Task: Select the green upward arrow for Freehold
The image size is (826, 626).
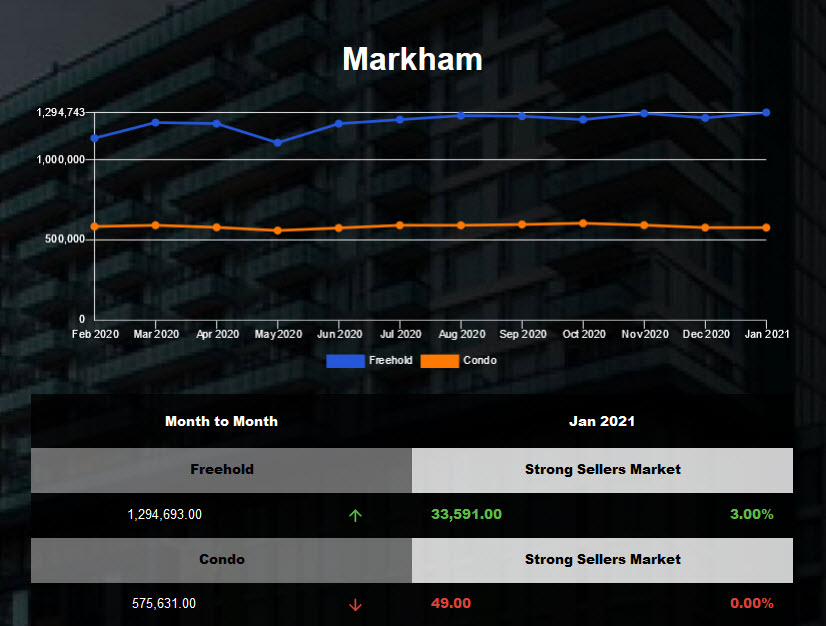Action: click(x=357, y=514)
